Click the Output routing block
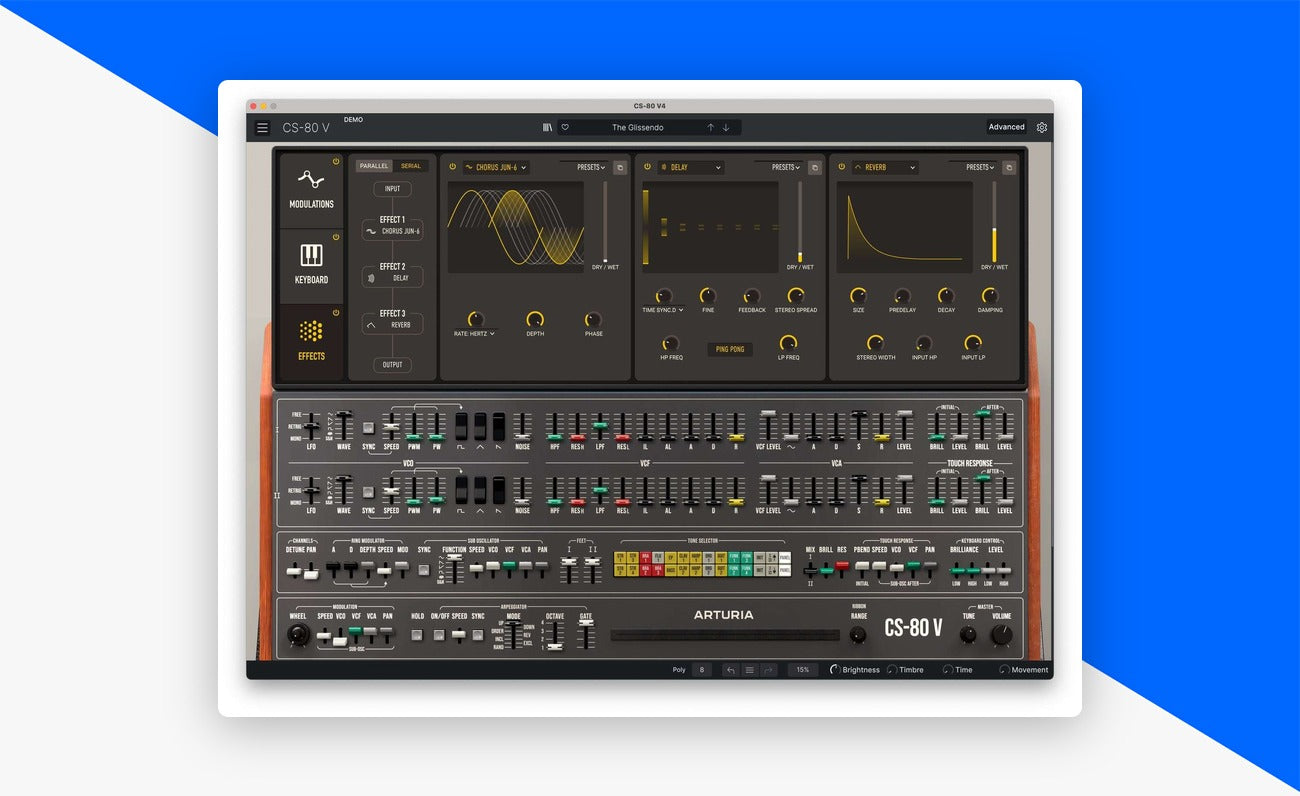The width and height of the screenshot is (1300, 796). click(392, 365)
